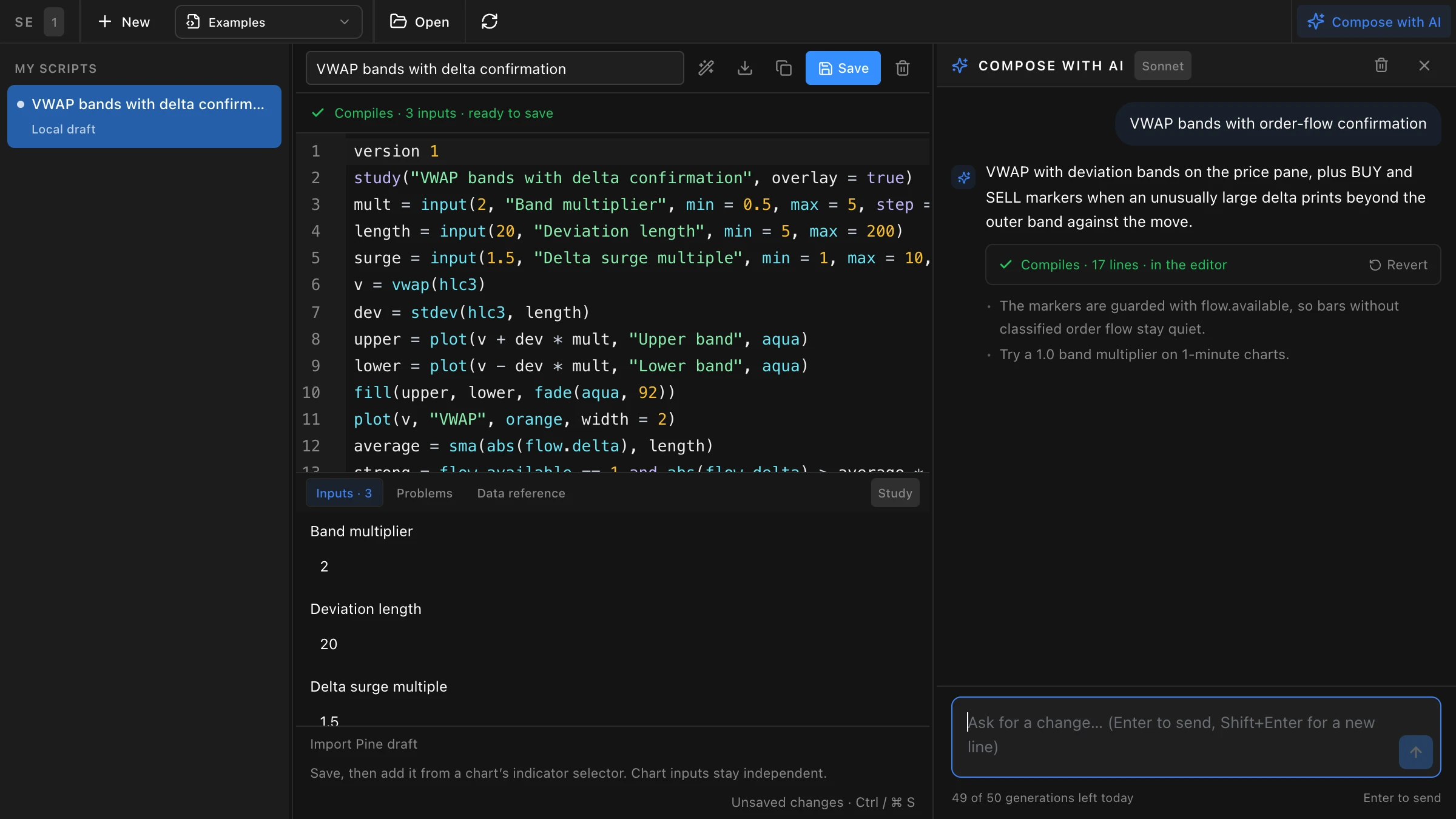Clear the AI chat with its trash icon

(x=1381, y=66)
